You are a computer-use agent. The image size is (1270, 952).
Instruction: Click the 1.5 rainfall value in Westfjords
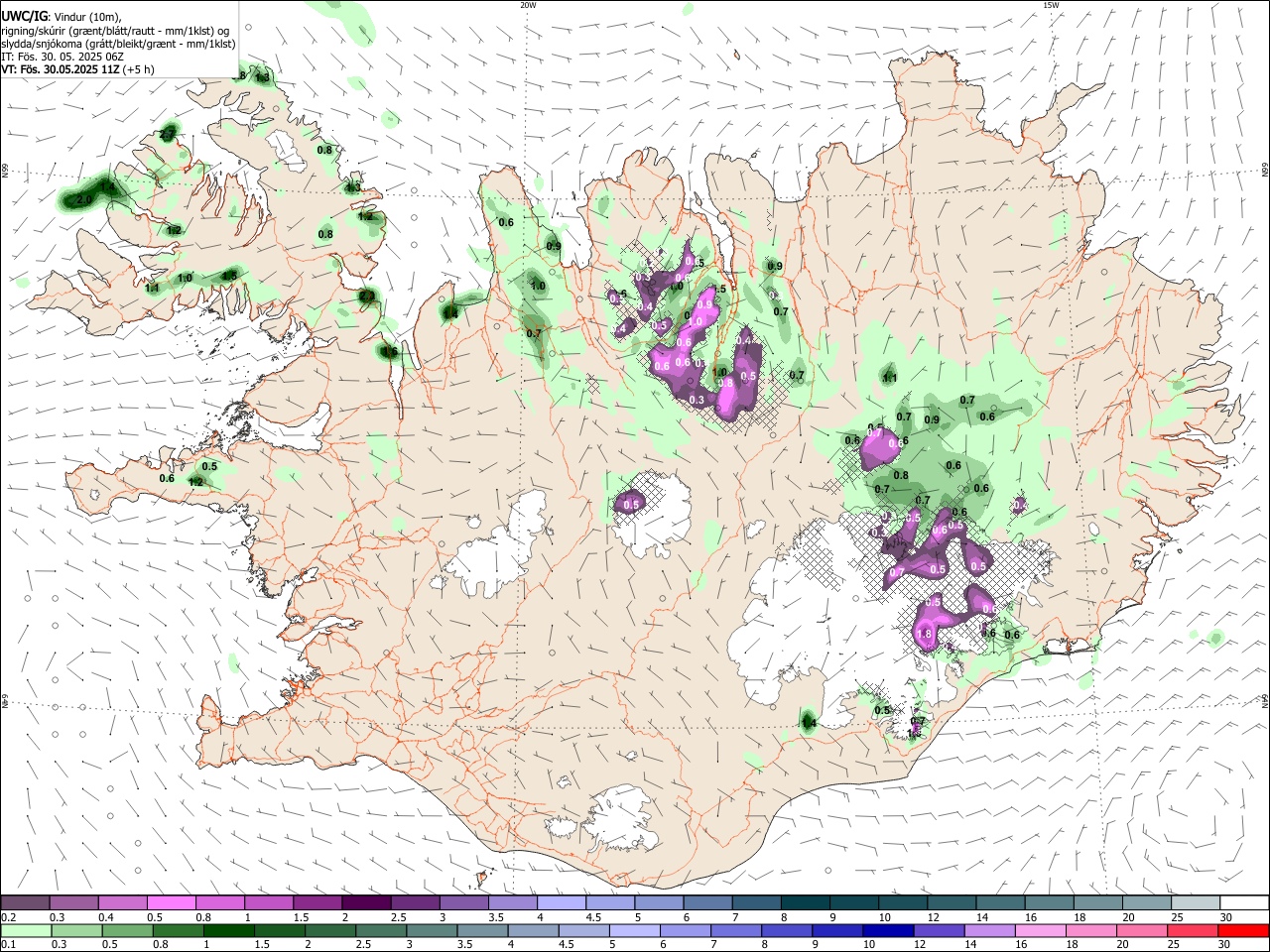(x=229, y=276)
